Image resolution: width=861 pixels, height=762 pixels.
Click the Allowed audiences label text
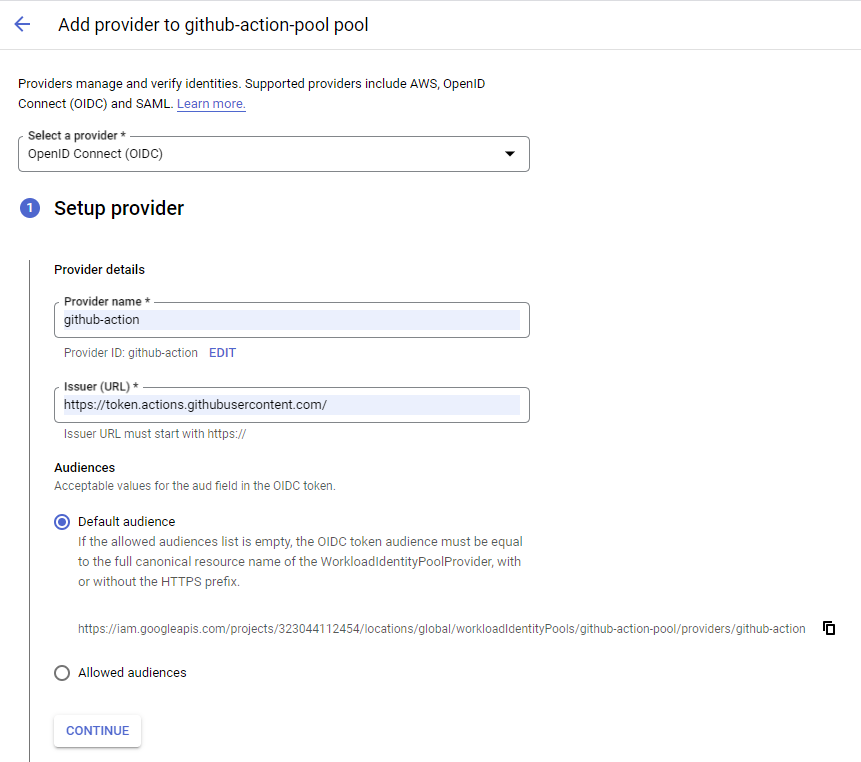pyautogui.click(x=132, y=673)
